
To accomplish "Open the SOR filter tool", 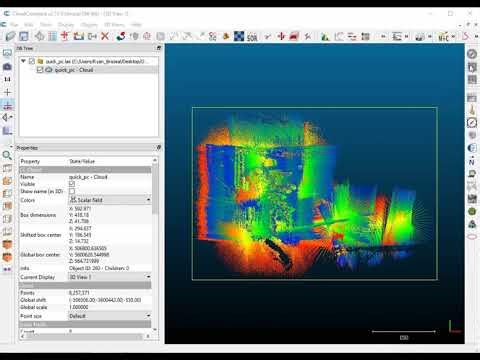I will (x=252, y=37).
